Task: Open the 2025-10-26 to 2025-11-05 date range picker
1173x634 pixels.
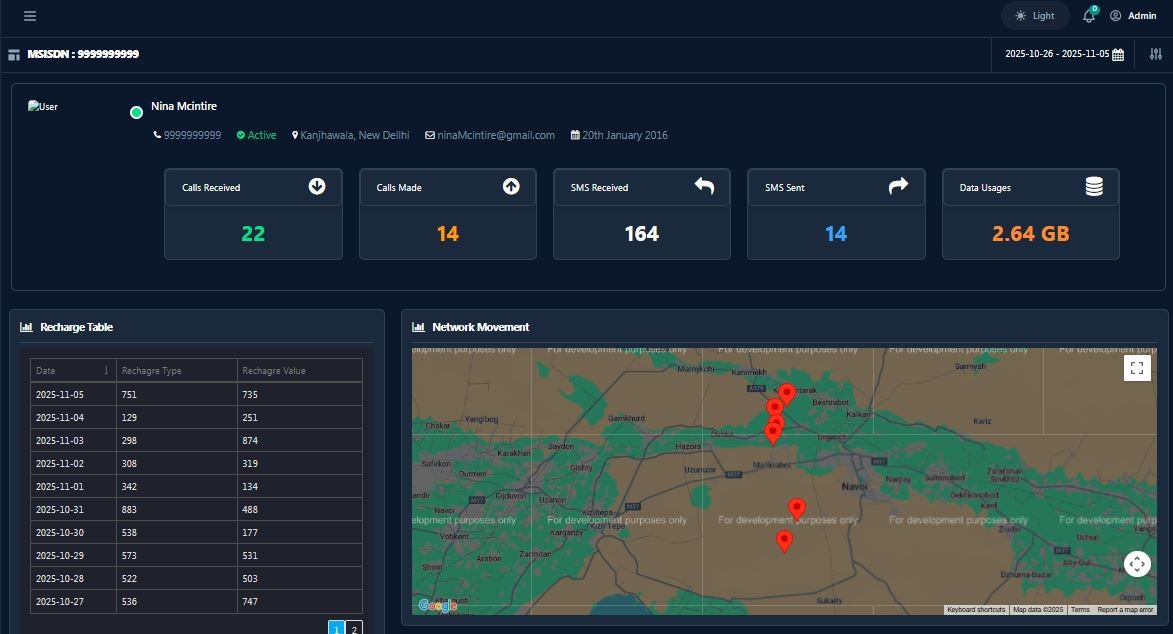Action: (x=1054, y=54)
